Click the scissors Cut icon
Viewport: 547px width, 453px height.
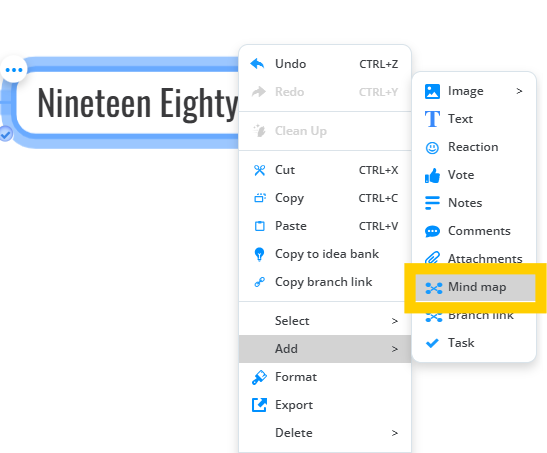260,170
